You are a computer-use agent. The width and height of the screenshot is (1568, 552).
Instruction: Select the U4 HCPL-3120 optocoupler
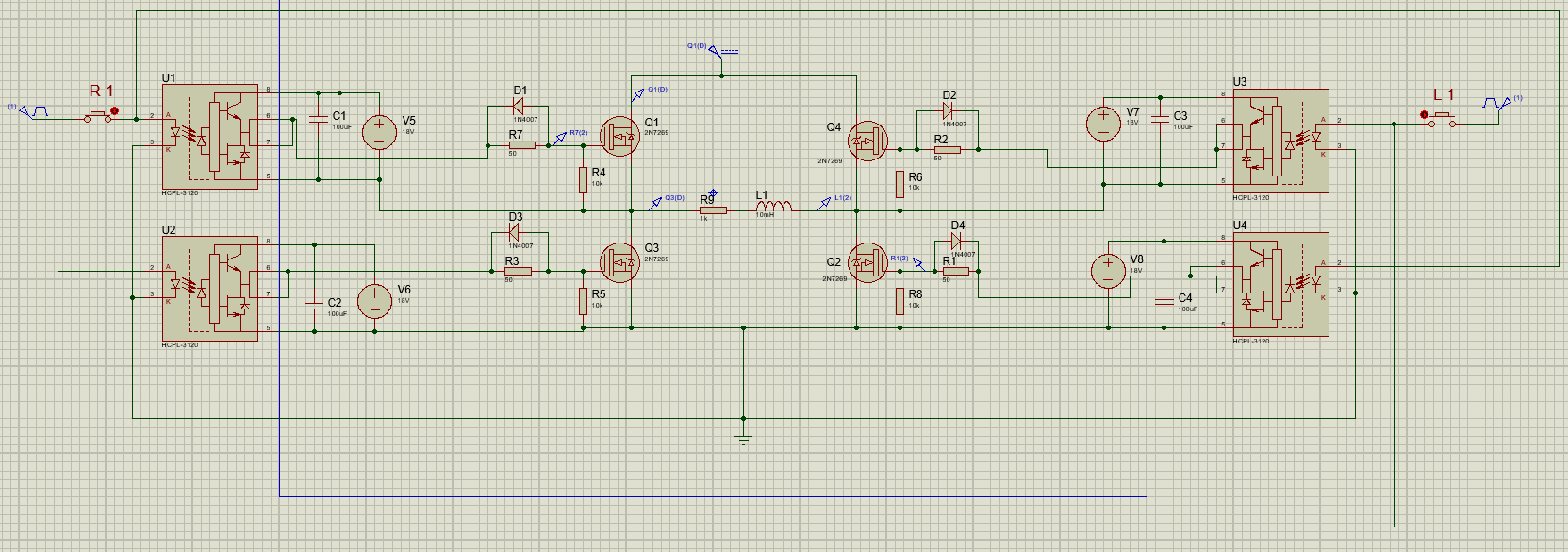pos(1280,284)
